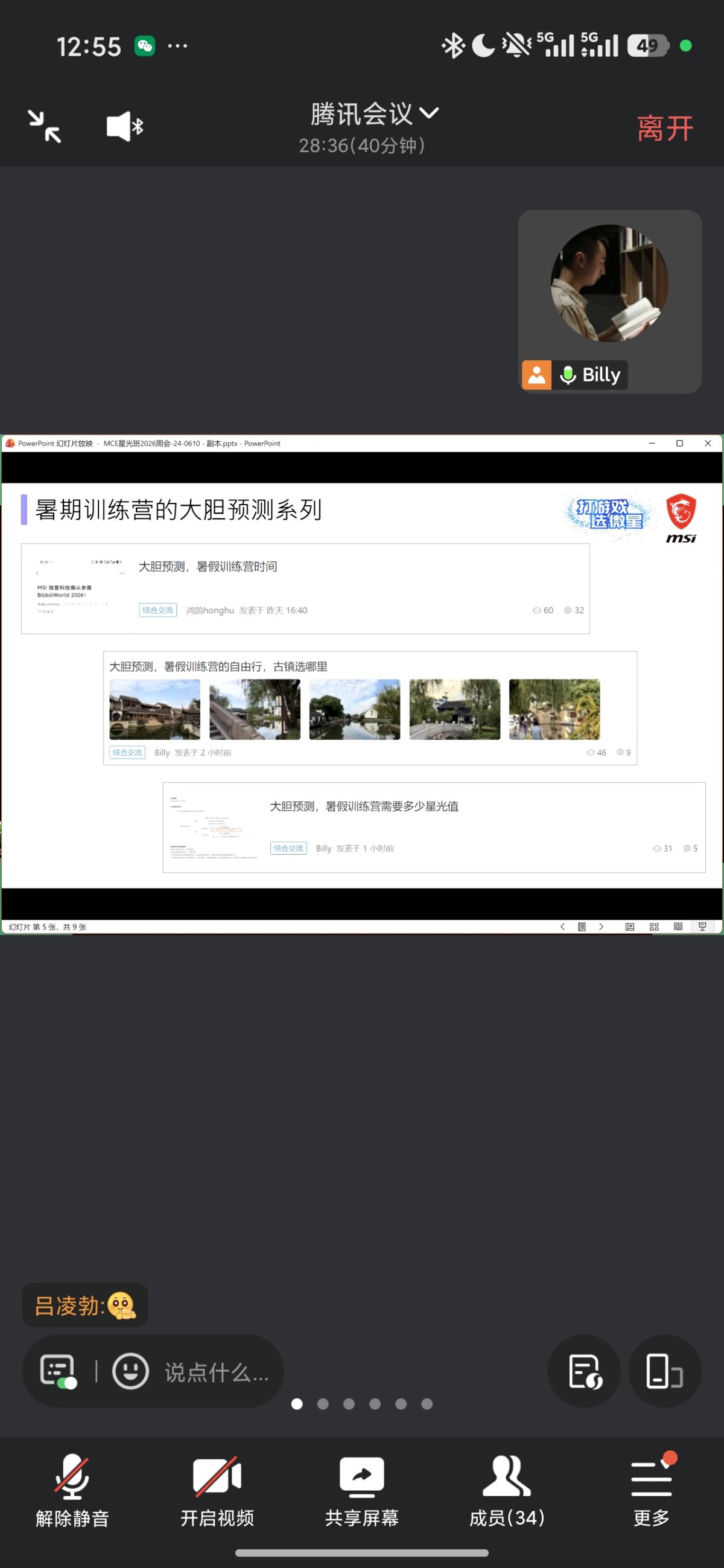Tap slide title 暑期训练营的大胆预测系列
The height and width of the screenshot is (1568, 724).
click(178, 509)
